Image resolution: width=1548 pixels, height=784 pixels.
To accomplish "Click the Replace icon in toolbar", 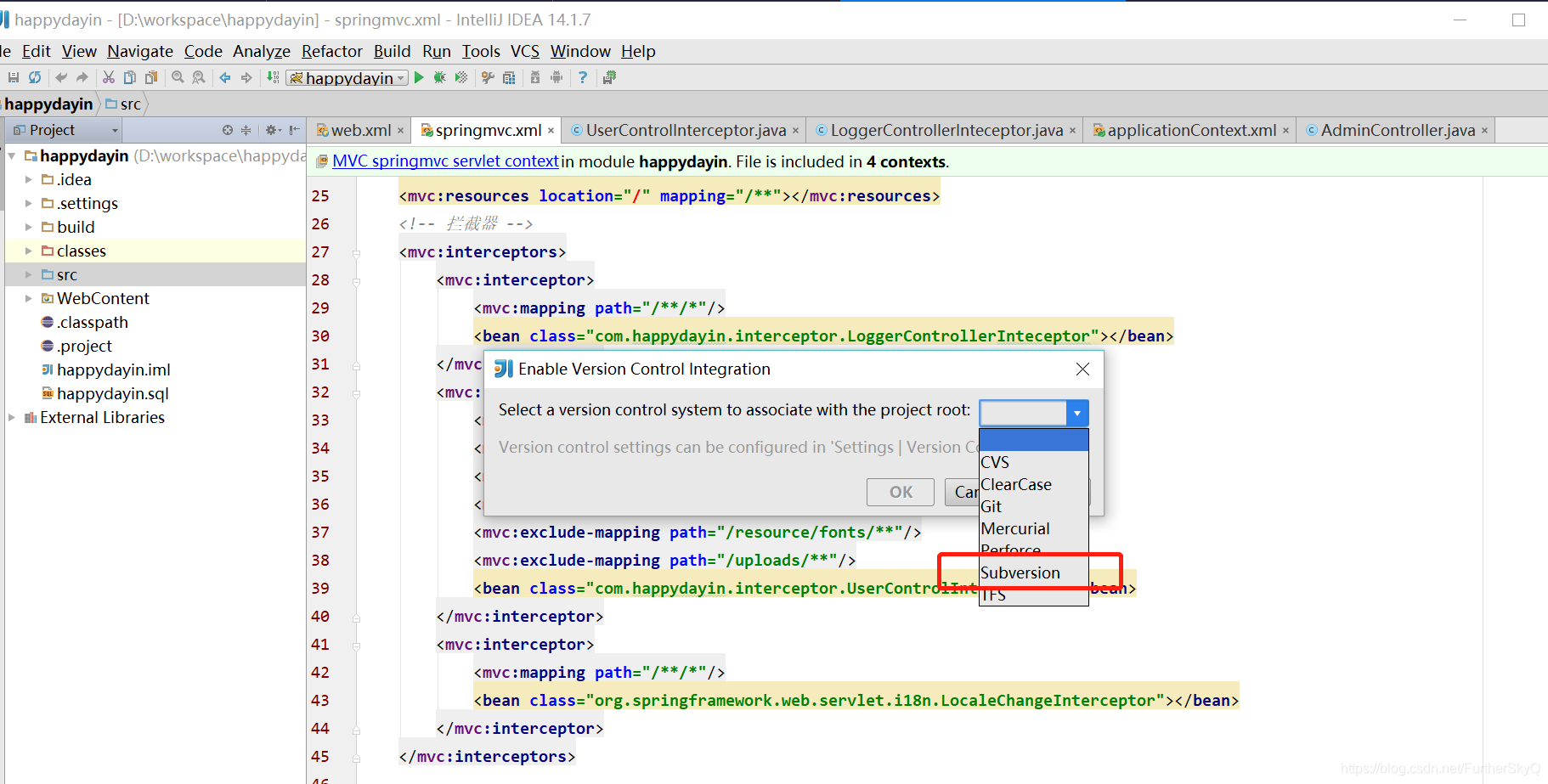I will tap(199, 77).
